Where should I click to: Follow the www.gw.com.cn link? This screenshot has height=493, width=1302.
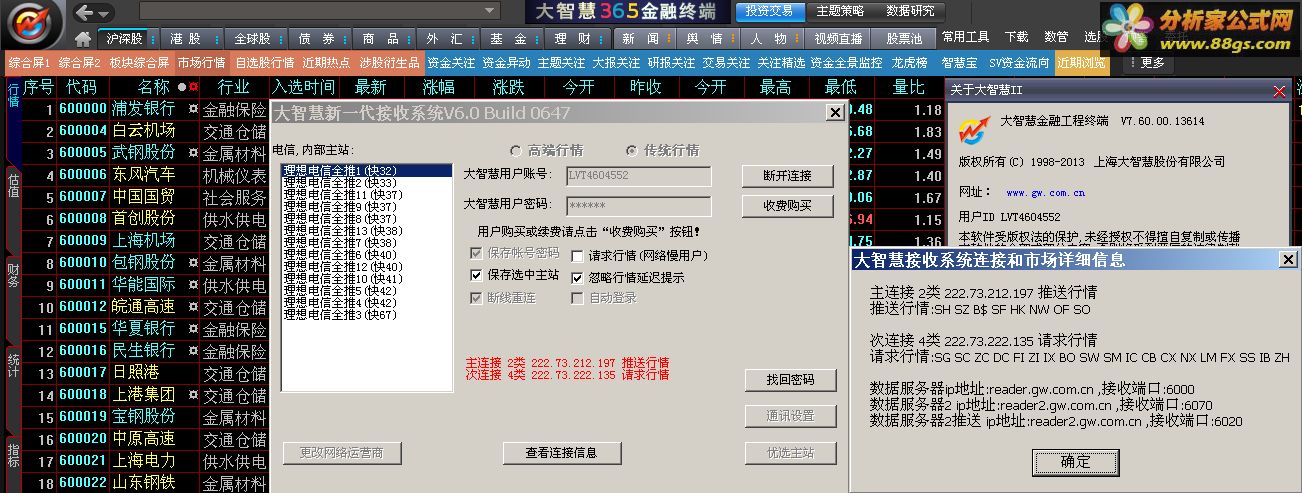pyautogui.click(x=1045, y=193)
